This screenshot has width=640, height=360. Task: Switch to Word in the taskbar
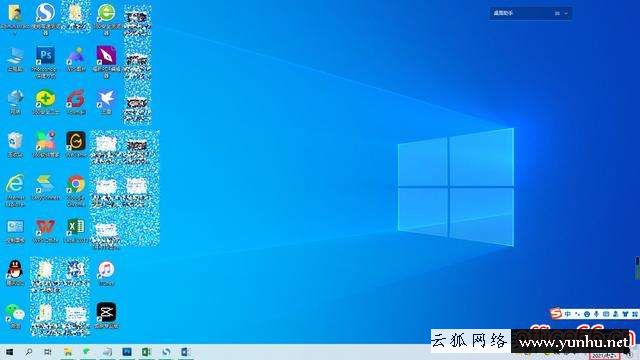186,352
